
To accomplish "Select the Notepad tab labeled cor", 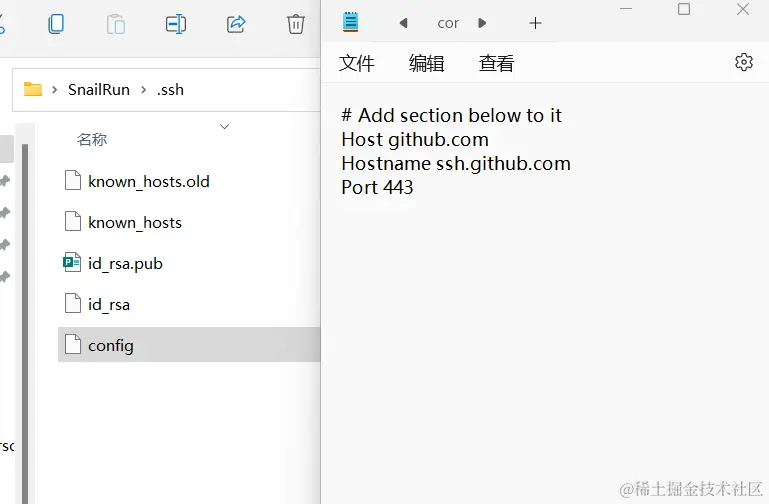I will click(x=448, y=23).
